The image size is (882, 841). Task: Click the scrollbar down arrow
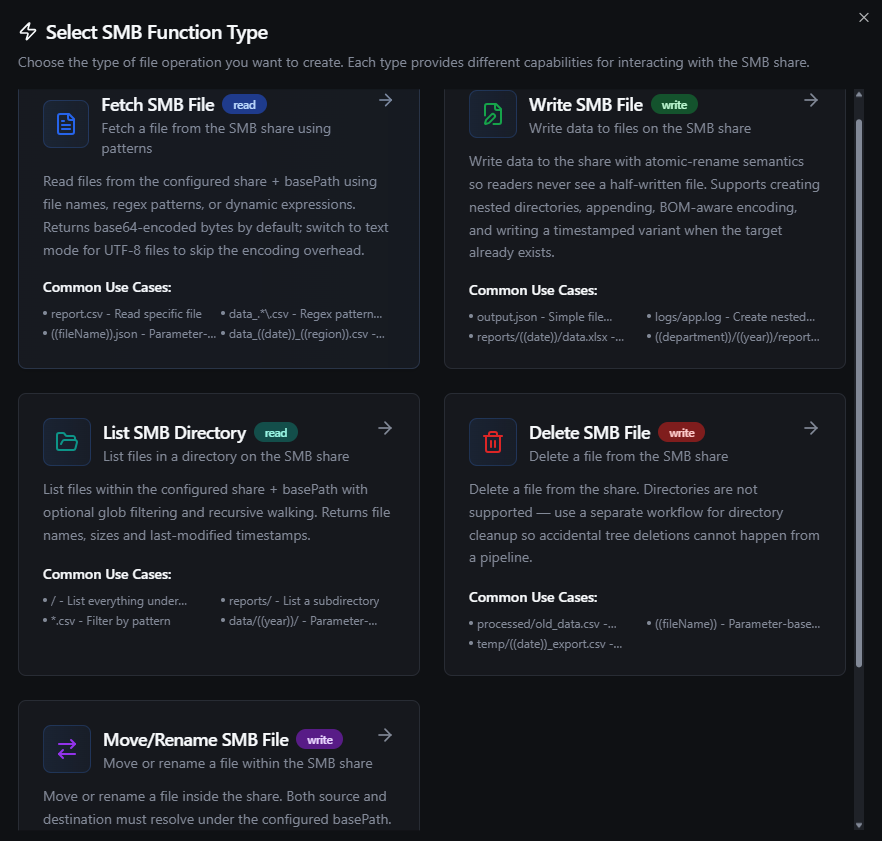[859, 825]
